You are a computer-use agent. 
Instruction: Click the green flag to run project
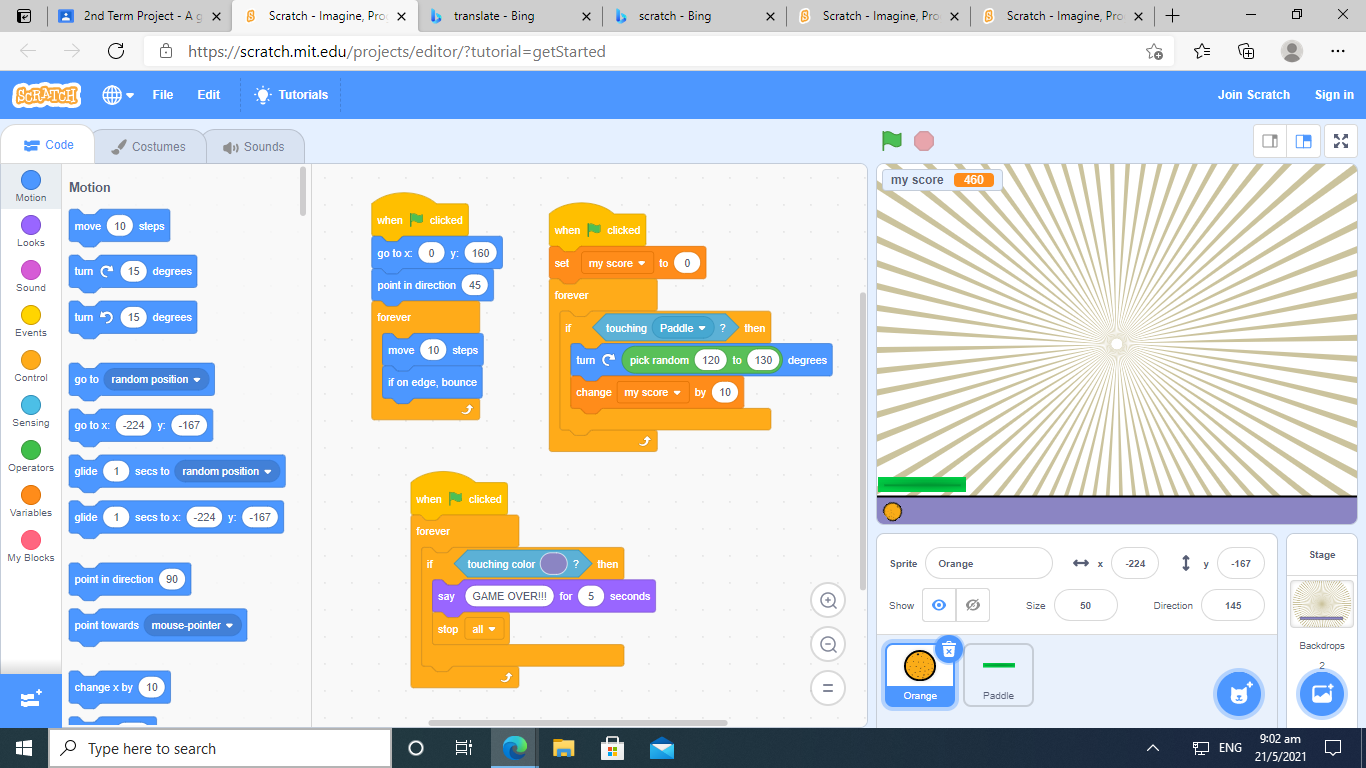892,141
